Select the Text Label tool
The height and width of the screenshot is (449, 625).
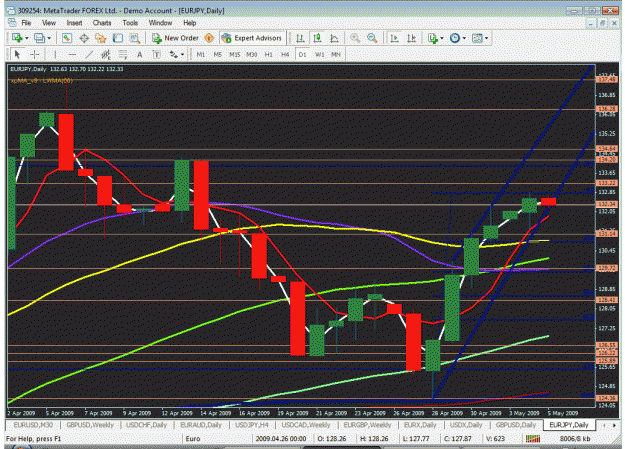click(157, 54)
